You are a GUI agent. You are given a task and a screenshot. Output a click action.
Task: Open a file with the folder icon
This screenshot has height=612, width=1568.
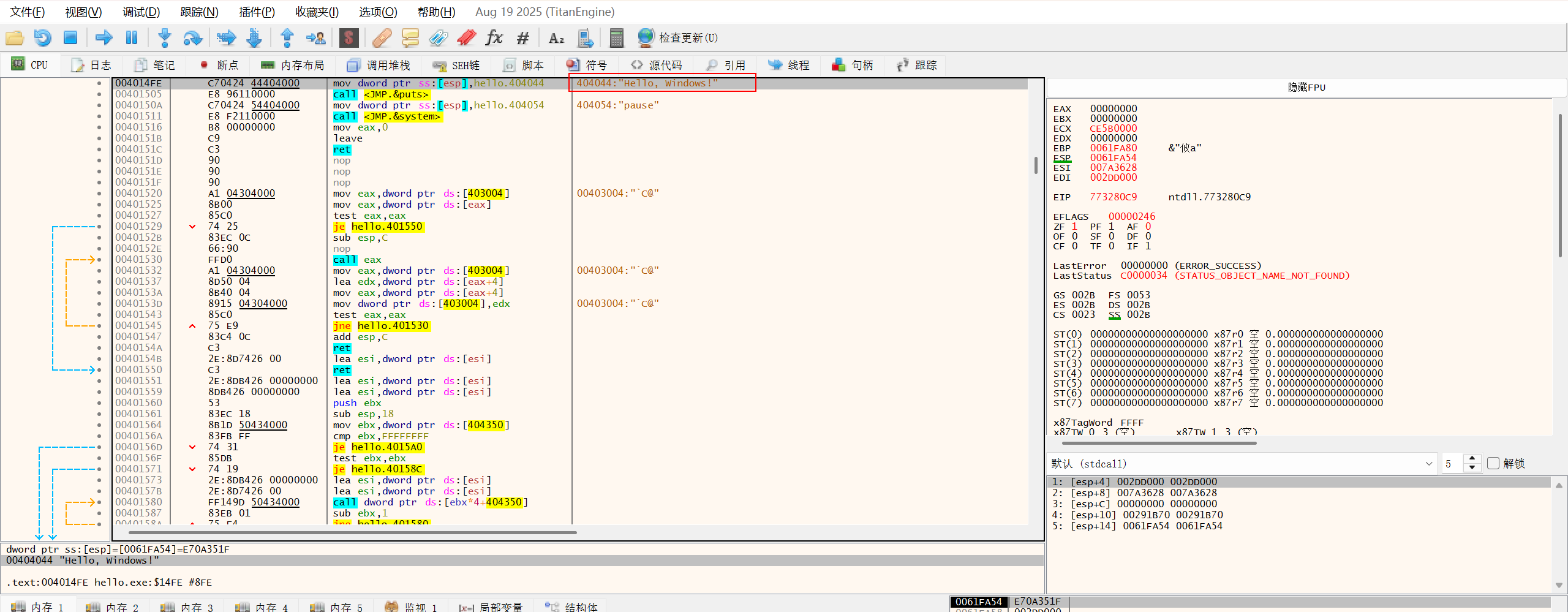[x=15, y=38]
